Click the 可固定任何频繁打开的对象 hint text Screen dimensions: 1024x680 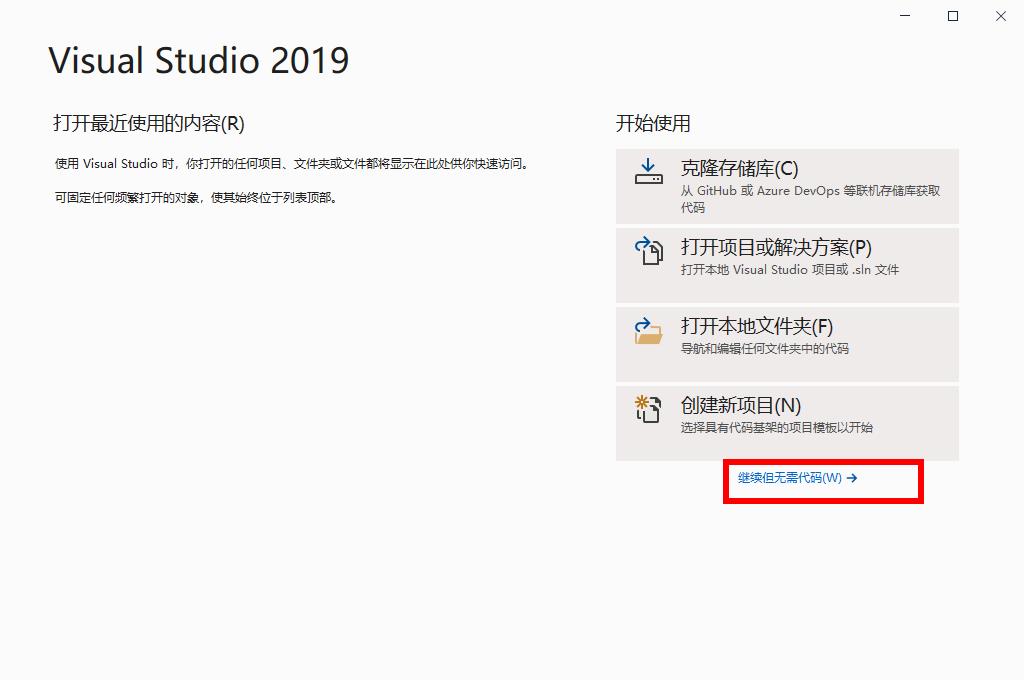click(197, 198)
